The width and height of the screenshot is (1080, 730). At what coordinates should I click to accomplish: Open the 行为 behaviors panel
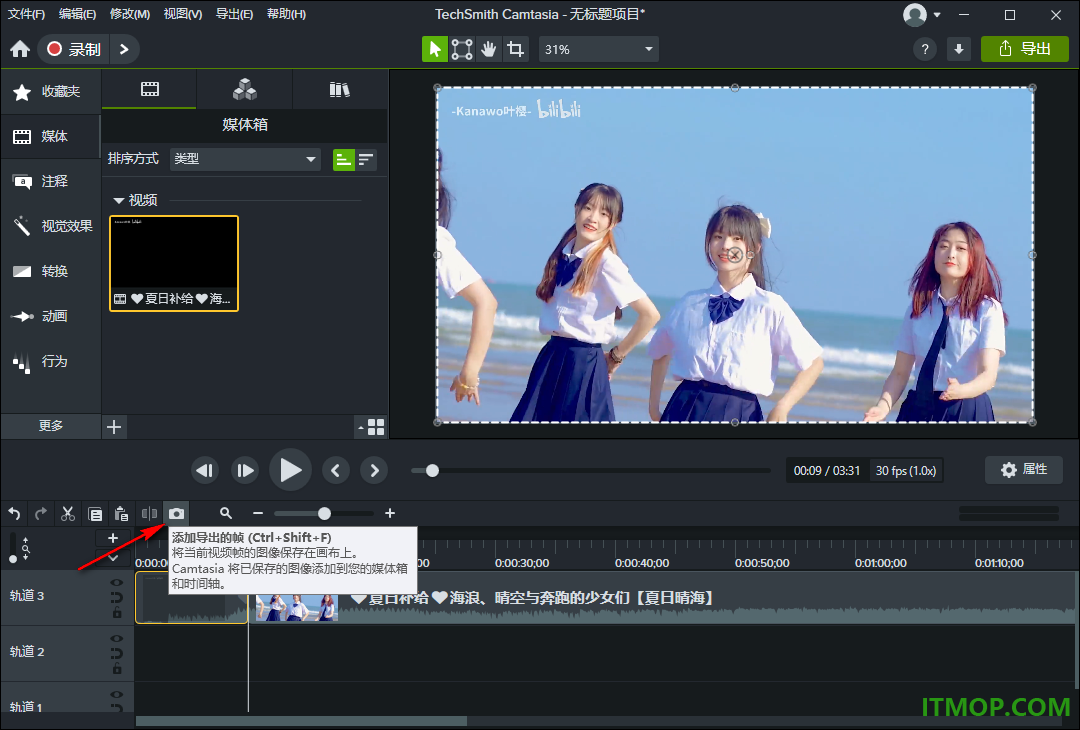pos(50,362)
